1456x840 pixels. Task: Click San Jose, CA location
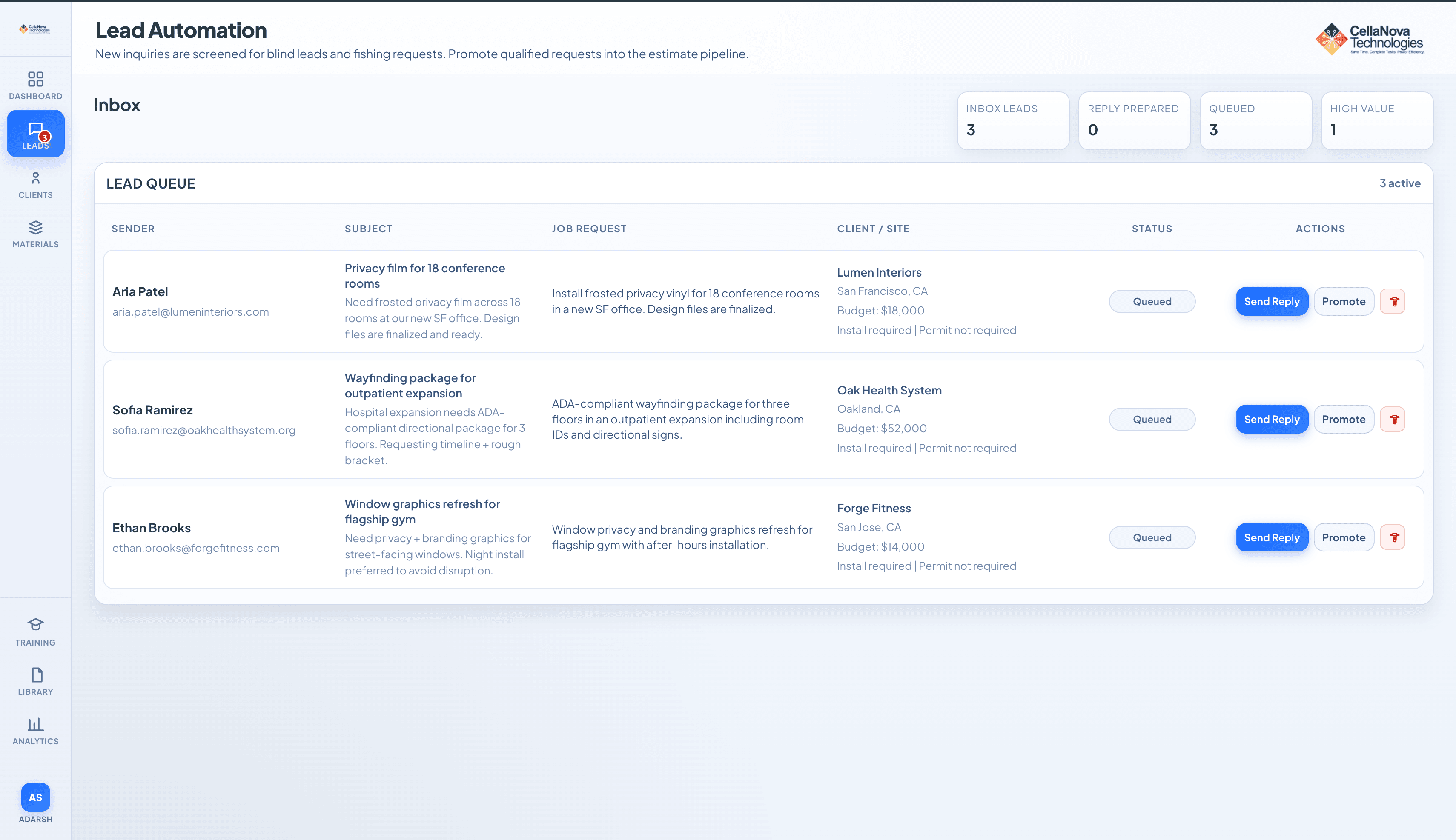tap(868, 527)
